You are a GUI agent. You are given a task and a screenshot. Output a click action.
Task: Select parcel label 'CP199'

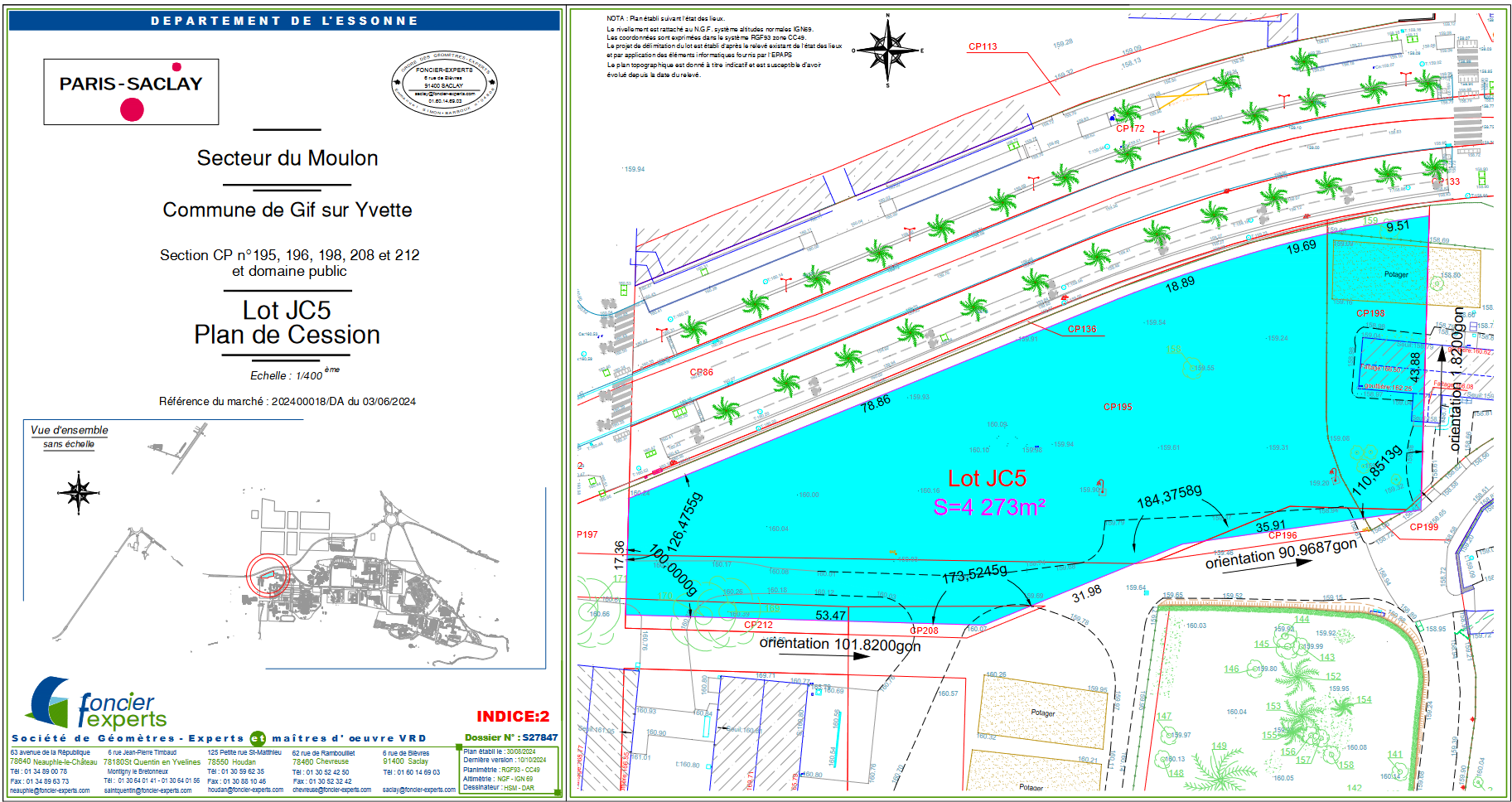pyautogui.click(x=1424, y=527)
